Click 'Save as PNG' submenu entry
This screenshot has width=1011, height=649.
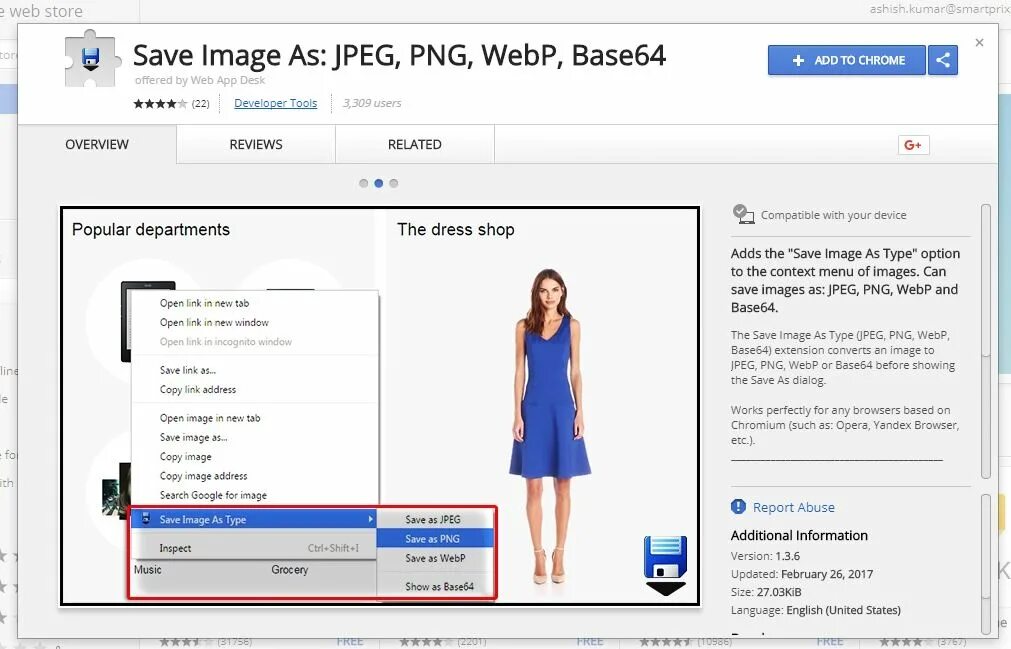pos(435,539)
